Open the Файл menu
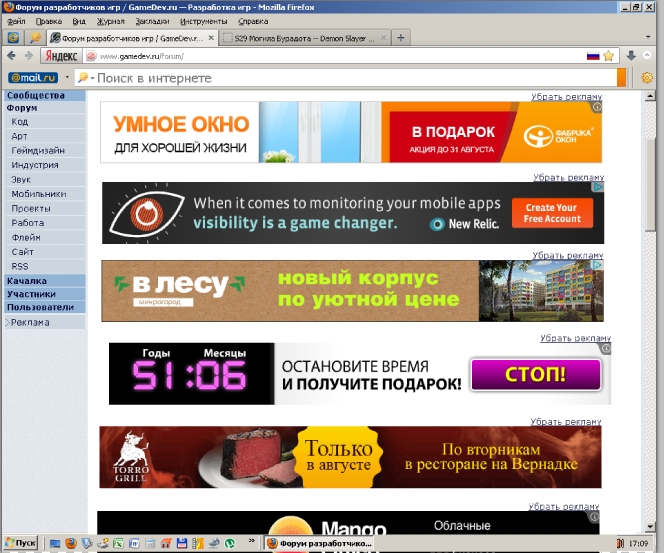 [x=16, y=21]
